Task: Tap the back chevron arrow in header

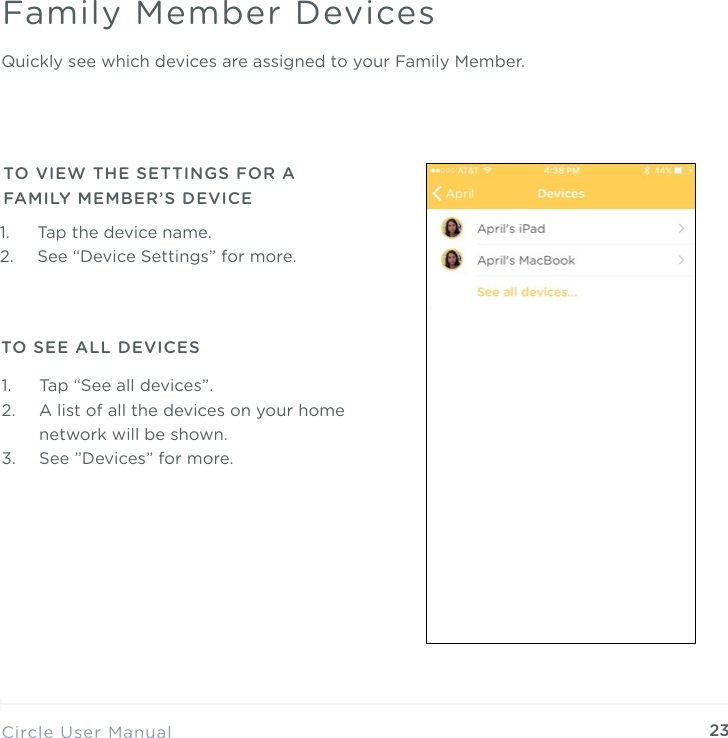Action: pos(437,193)
